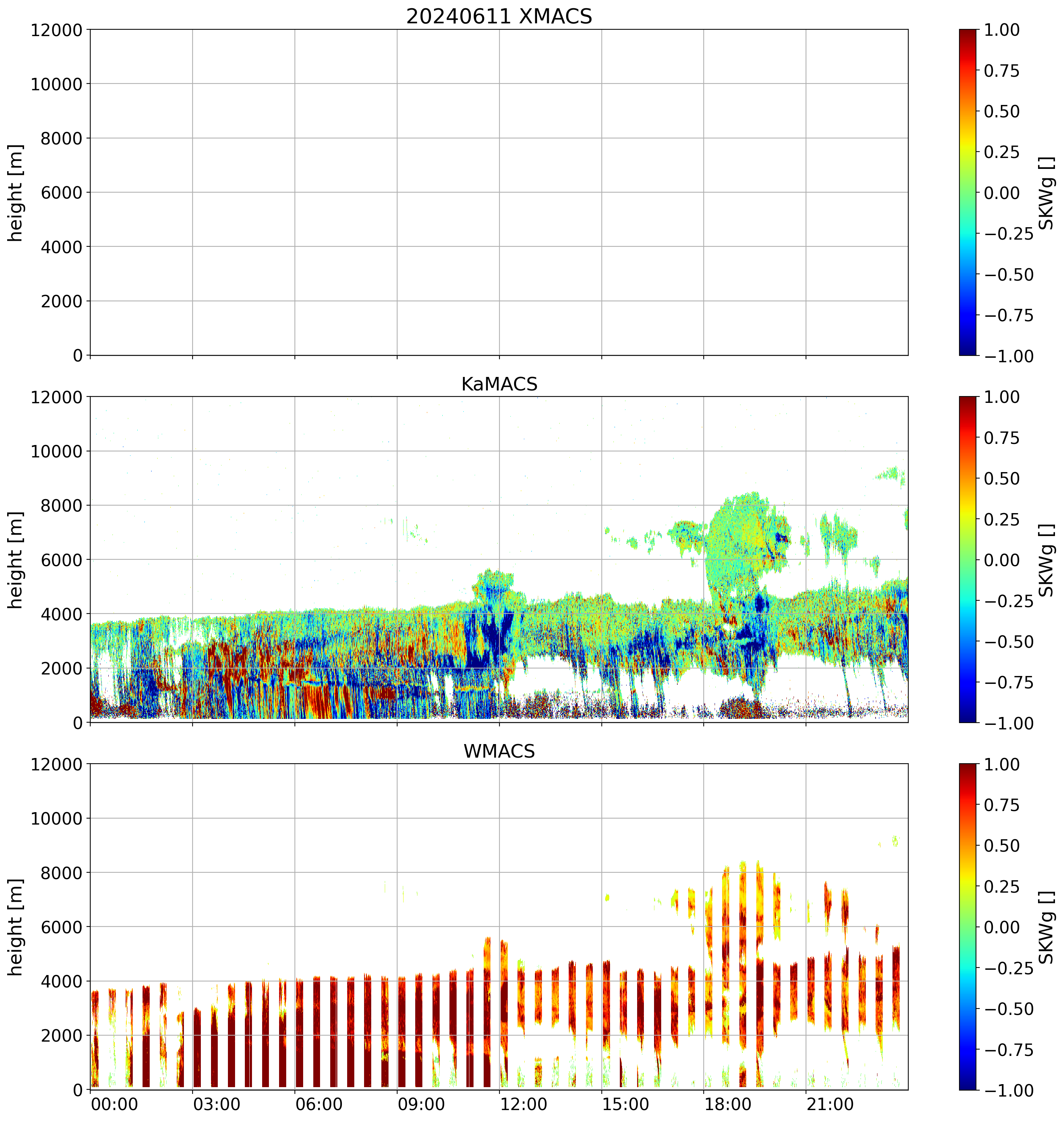1064x1121 pixels.
Task: Click the 21:00 time axis label
Action: [x=830, y=1104]
